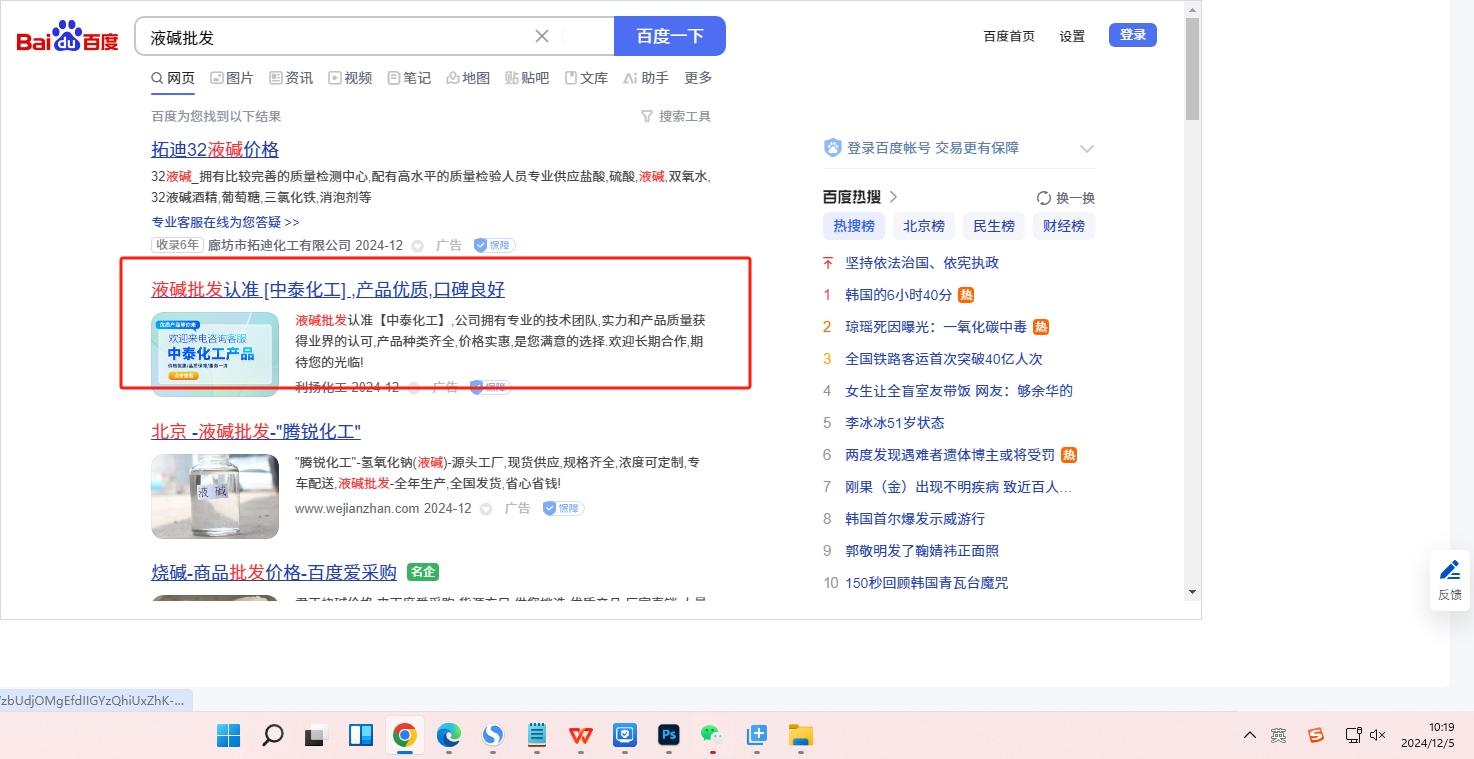This screenshot has width=1474, height=759.
Task: Click the 换一换 refresh icon
Action: coord(1044,198)
